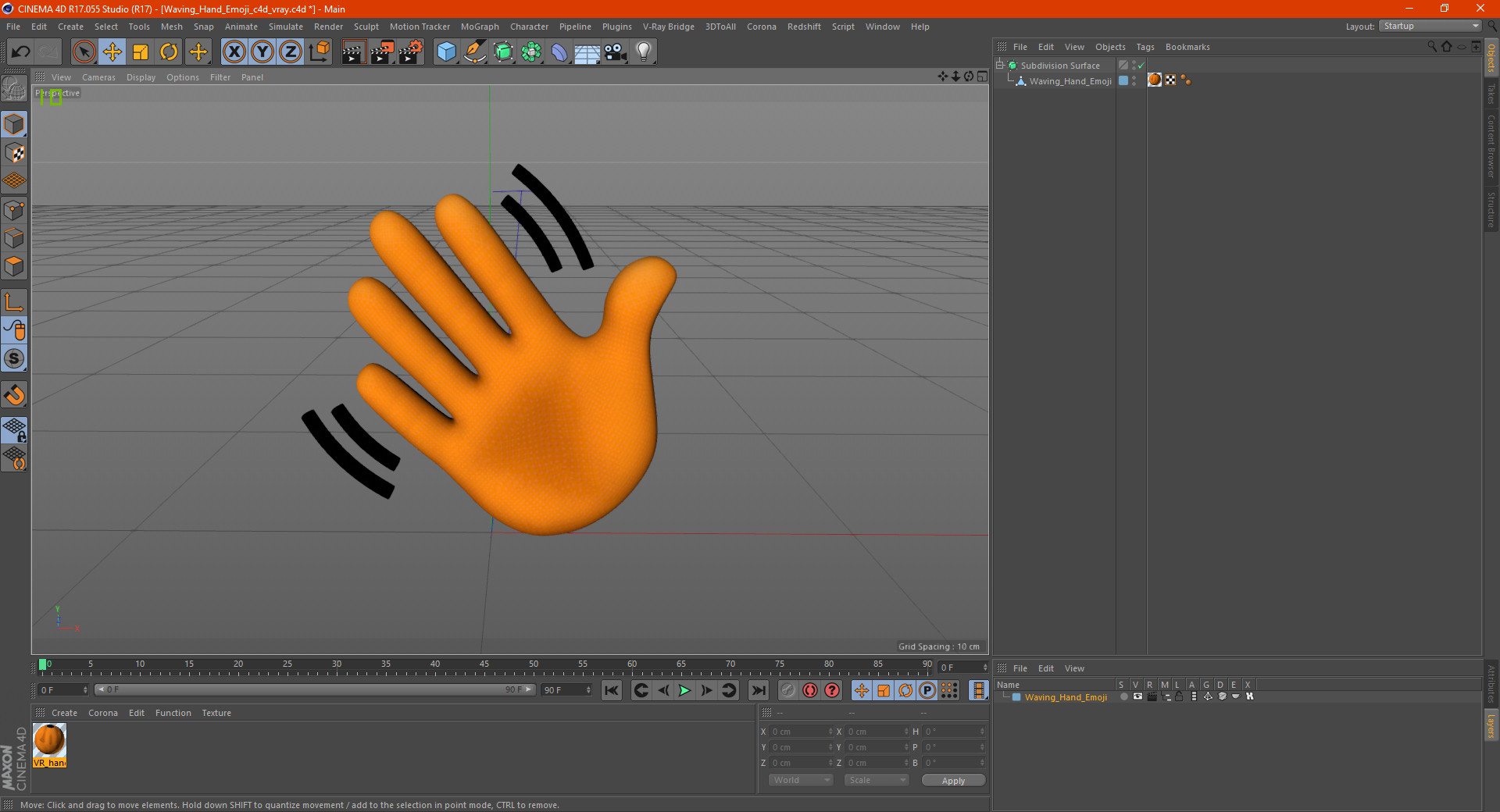Open the File menu in main menubar
The width and height of the screenshot is (1500, 812).
click(13, 27)
